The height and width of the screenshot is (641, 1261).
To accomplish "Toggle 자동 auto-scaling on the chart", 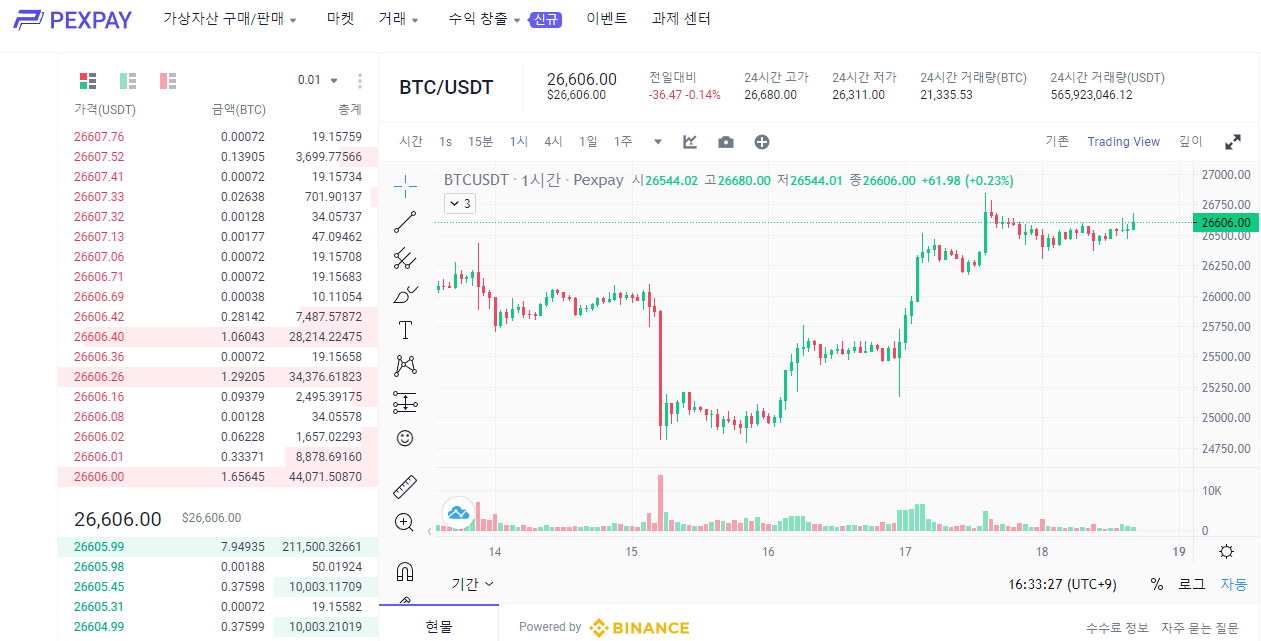I will coord(1235,583).
